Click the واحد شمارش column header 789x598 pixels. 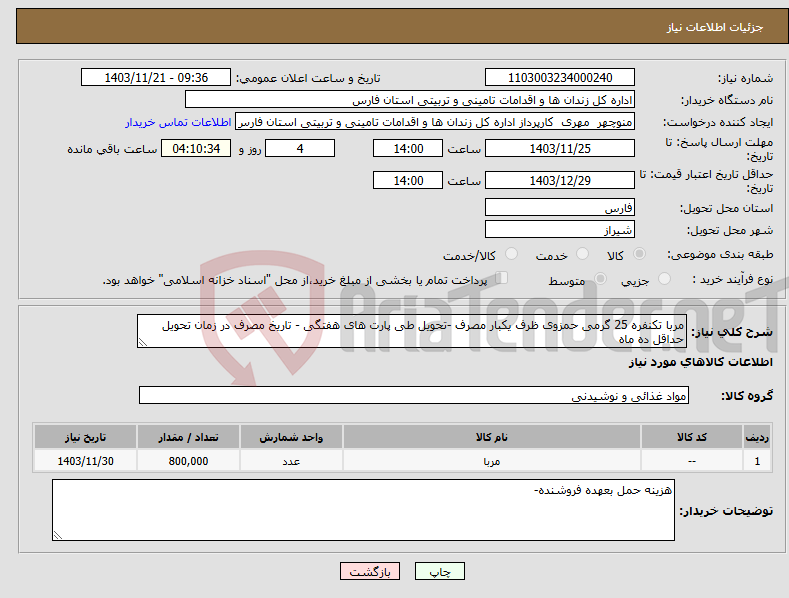coord(291,437)
